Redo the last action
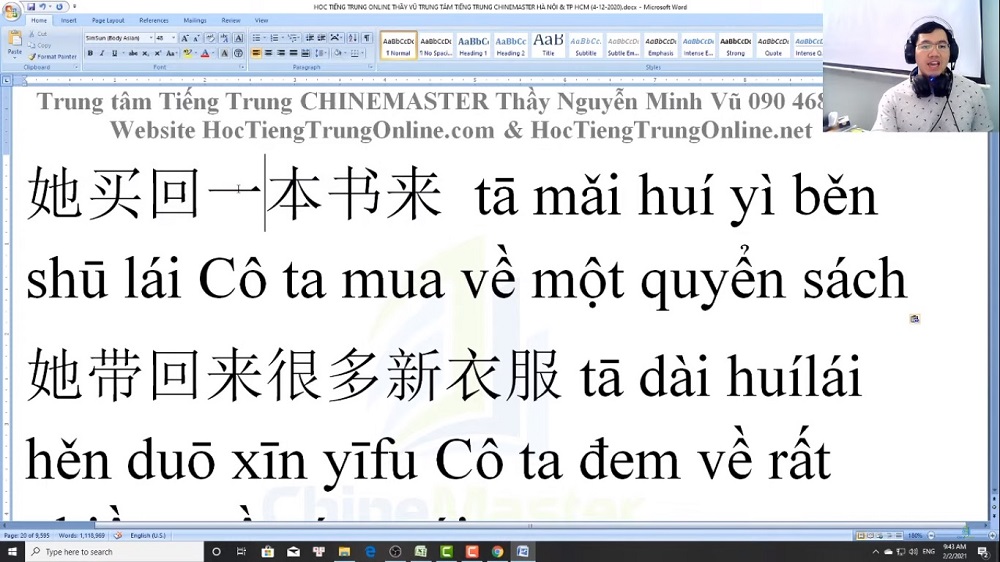Viewport: 1000px width, 562px height. [59, 7]
